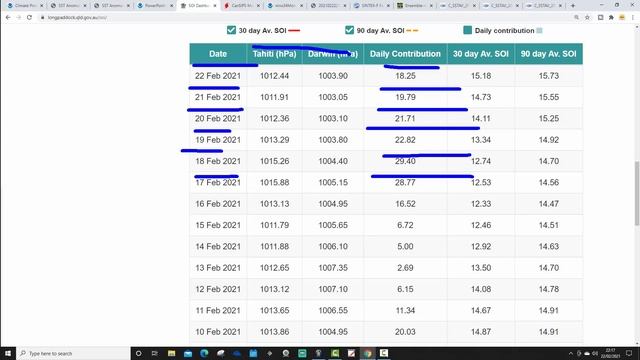
Task: Click the volume icon in system tray
Action: click(595, 353)
